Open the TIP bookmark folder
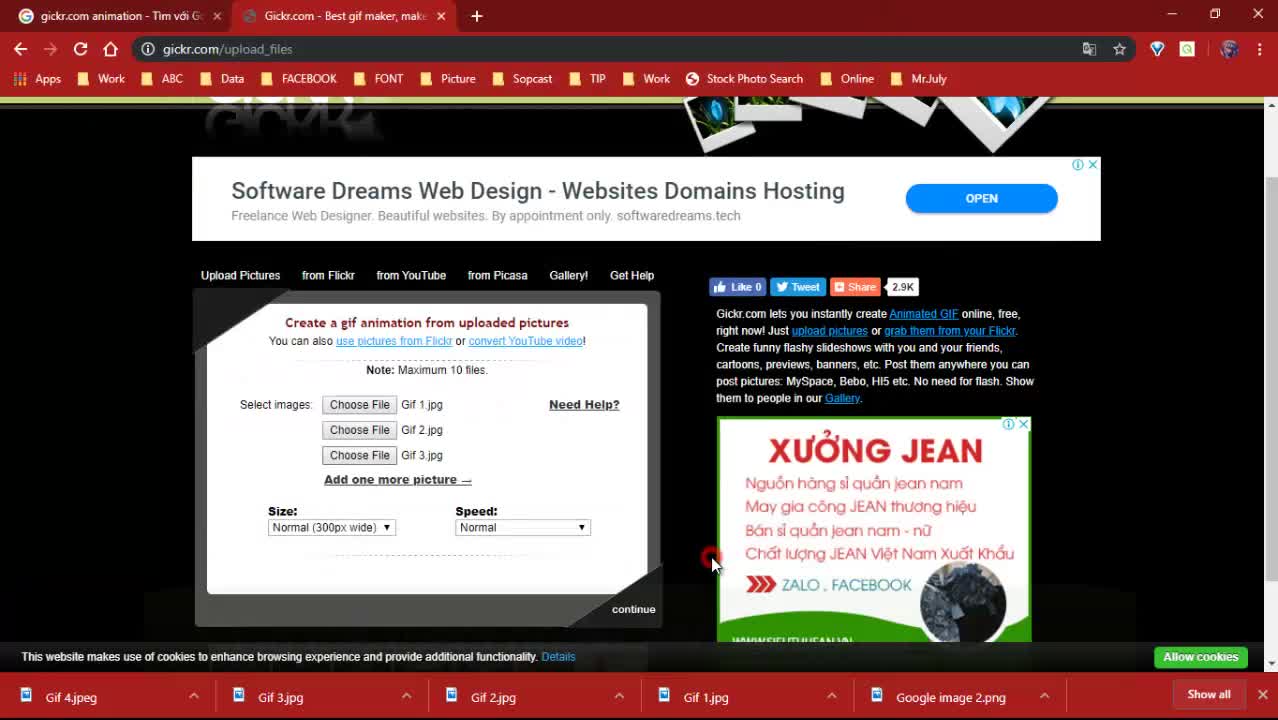This screenshot has width=1278, height=720. coord(587,79)
